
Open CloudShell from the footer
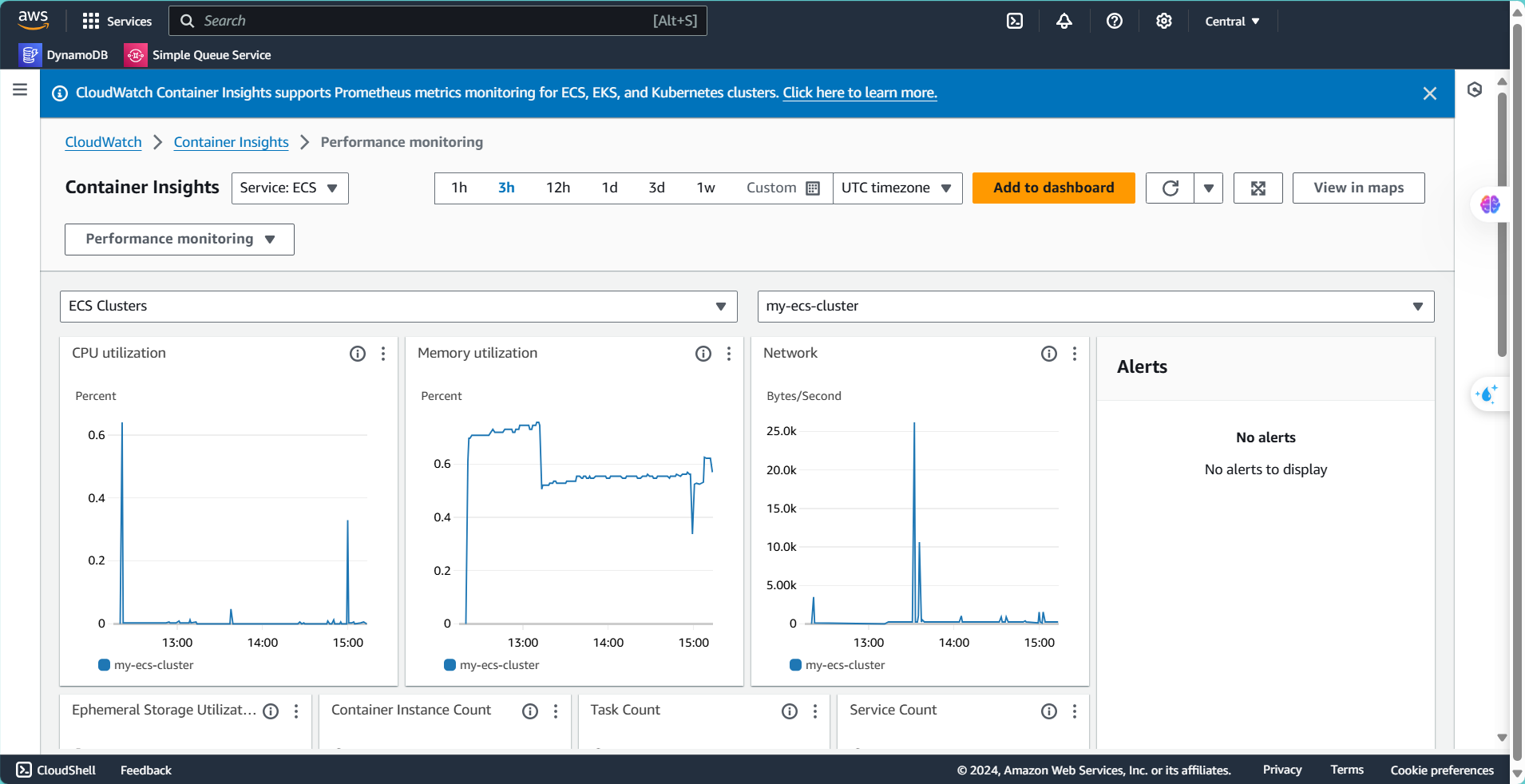point(56,770)
